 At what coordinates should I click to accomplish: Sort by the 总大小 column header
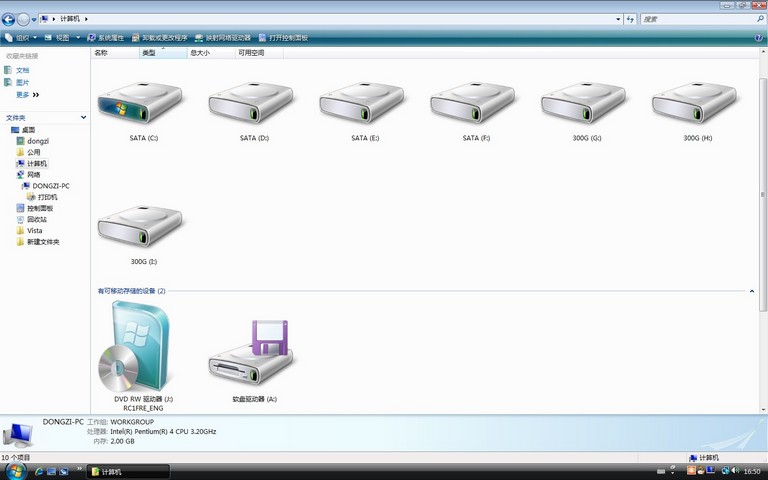click(211, 53)
